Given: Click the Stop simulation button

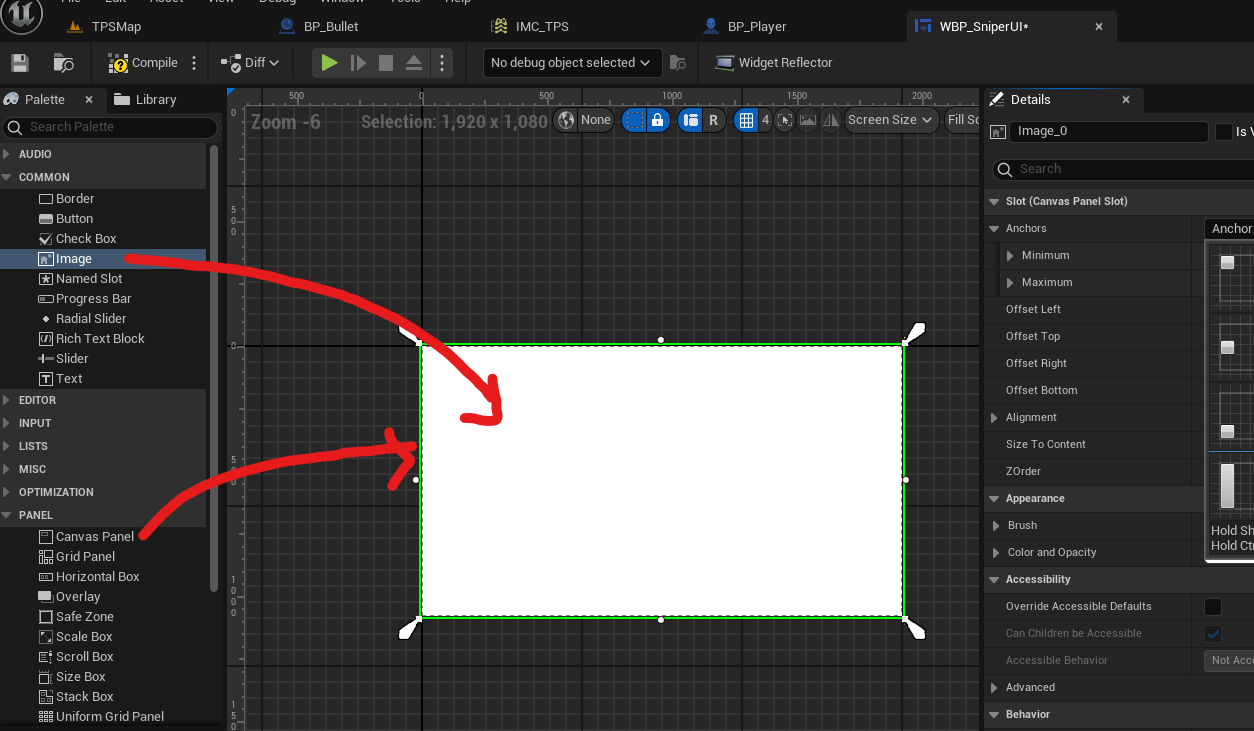Looking at the screenshot, I should [x=386, y=63].
